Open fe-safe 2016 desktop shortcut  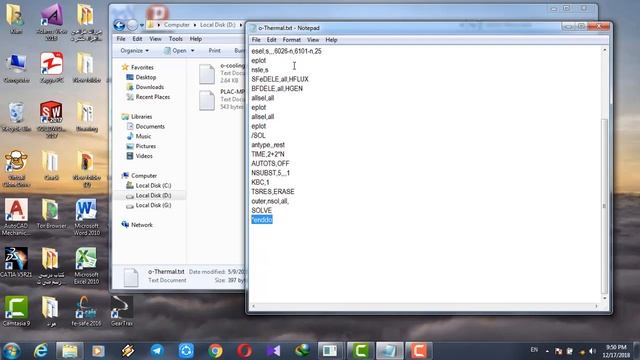[86, 311]
